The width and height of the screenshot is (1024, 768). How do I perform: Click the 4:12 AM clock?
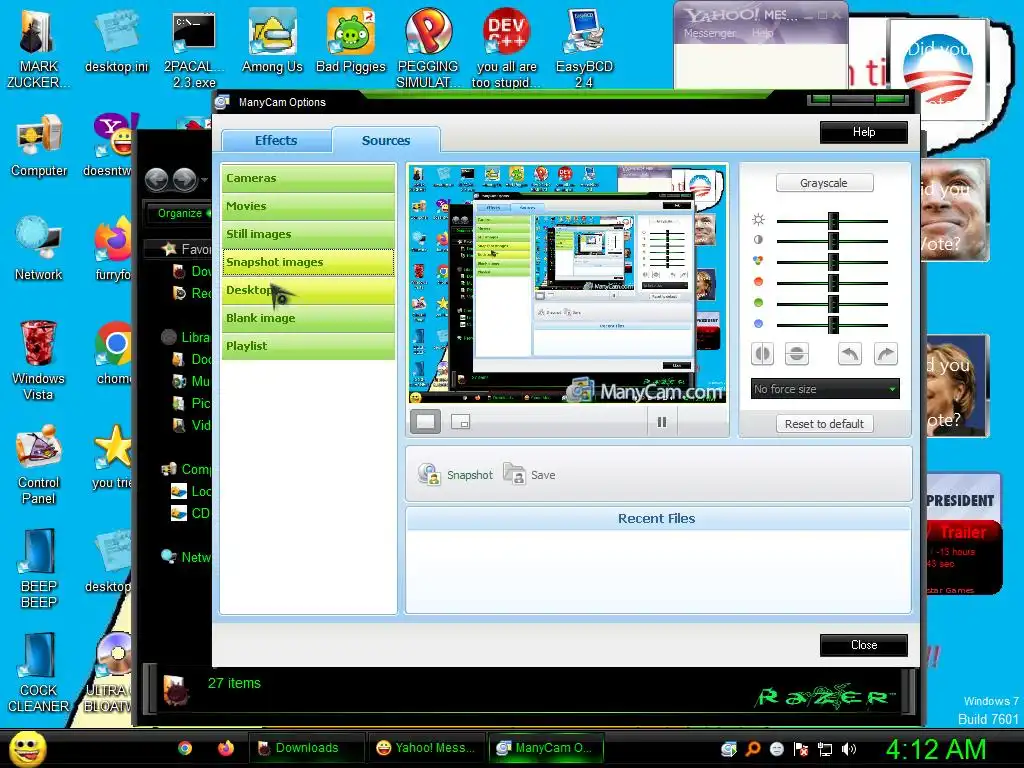(935, 749)
